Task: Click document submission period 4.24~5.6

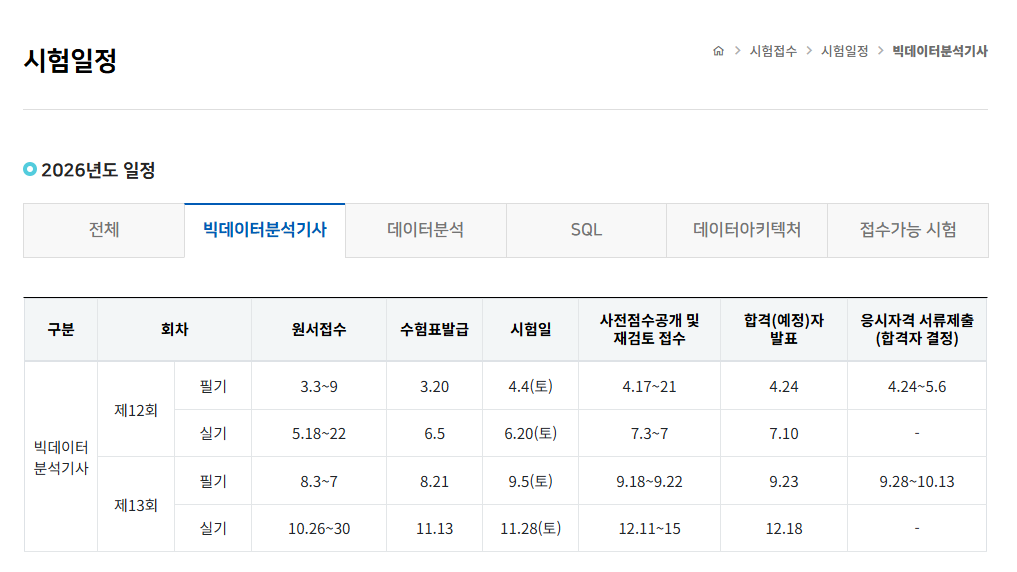Action: coord(917,387)
